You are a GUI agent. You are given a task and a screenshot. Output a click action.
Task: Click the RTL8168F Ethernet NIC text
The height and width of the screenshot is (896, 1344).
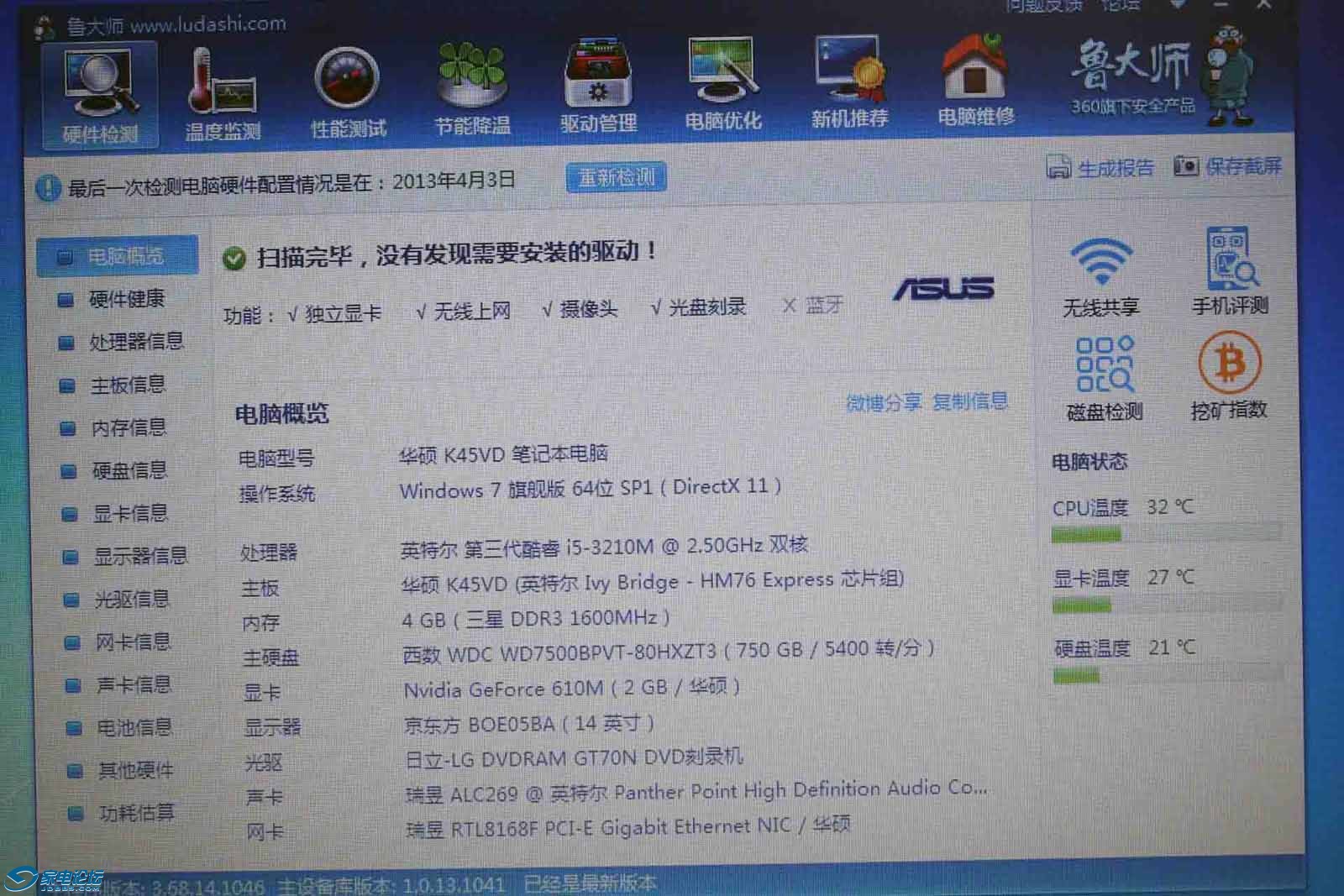[628, 826]
